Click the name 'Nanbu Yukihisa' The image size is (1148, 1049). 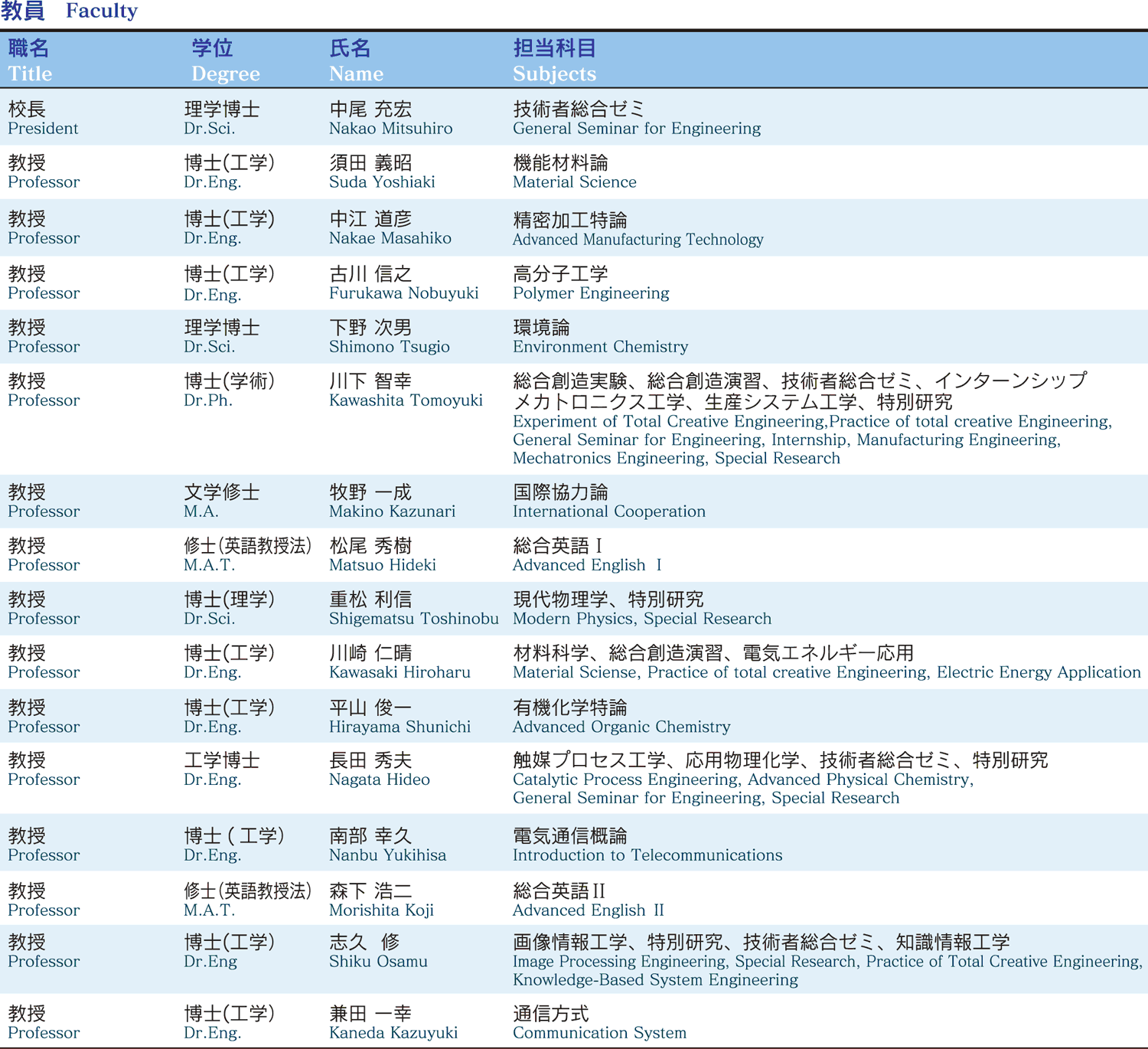coord(387,855)
